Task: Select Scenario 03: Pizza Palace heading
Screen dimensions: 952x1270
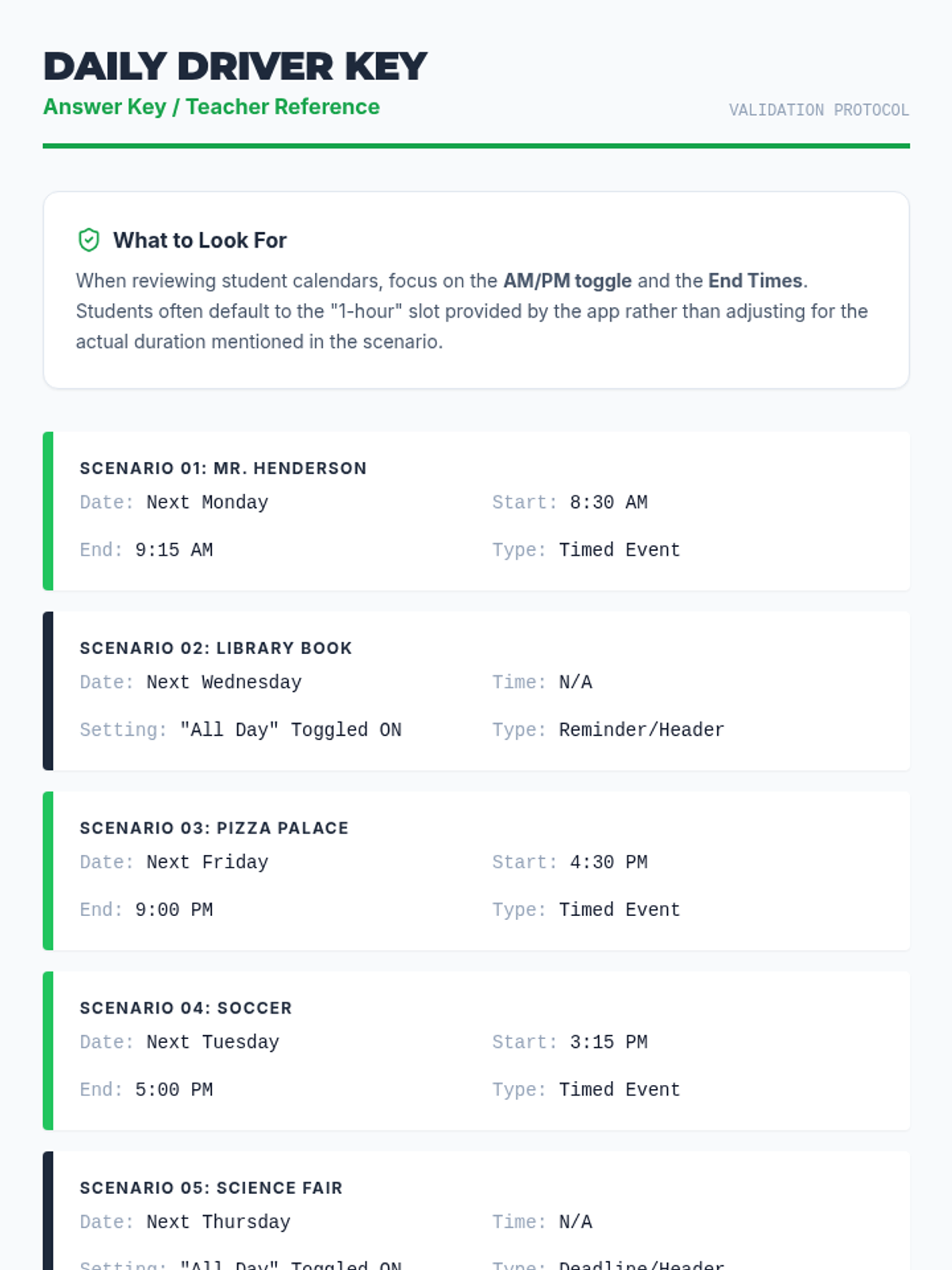Action: pyautogui.click(x=214, y=829)
